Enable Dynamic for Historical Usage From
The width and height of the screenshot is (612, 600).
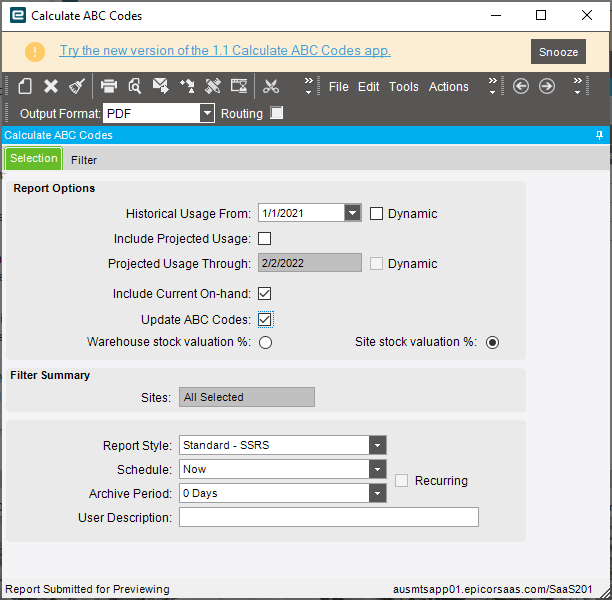(376, 214)
